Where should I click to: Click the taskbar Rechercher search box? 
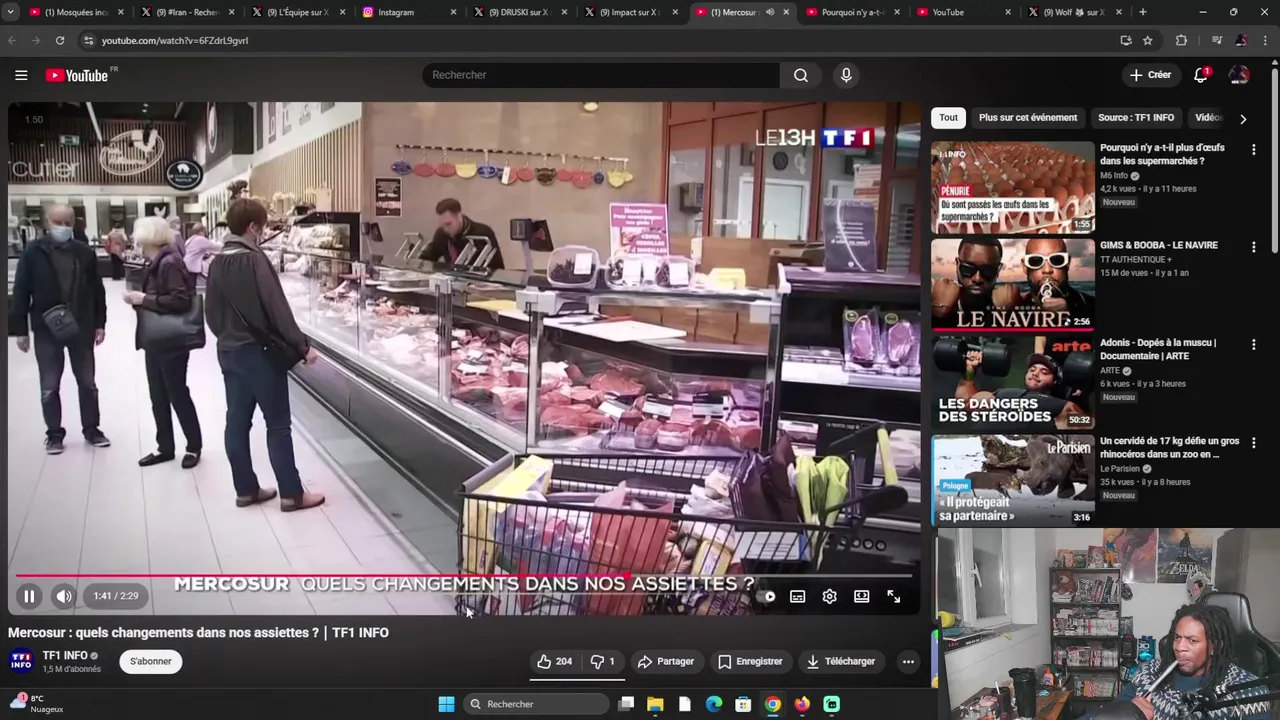[538, 704]
